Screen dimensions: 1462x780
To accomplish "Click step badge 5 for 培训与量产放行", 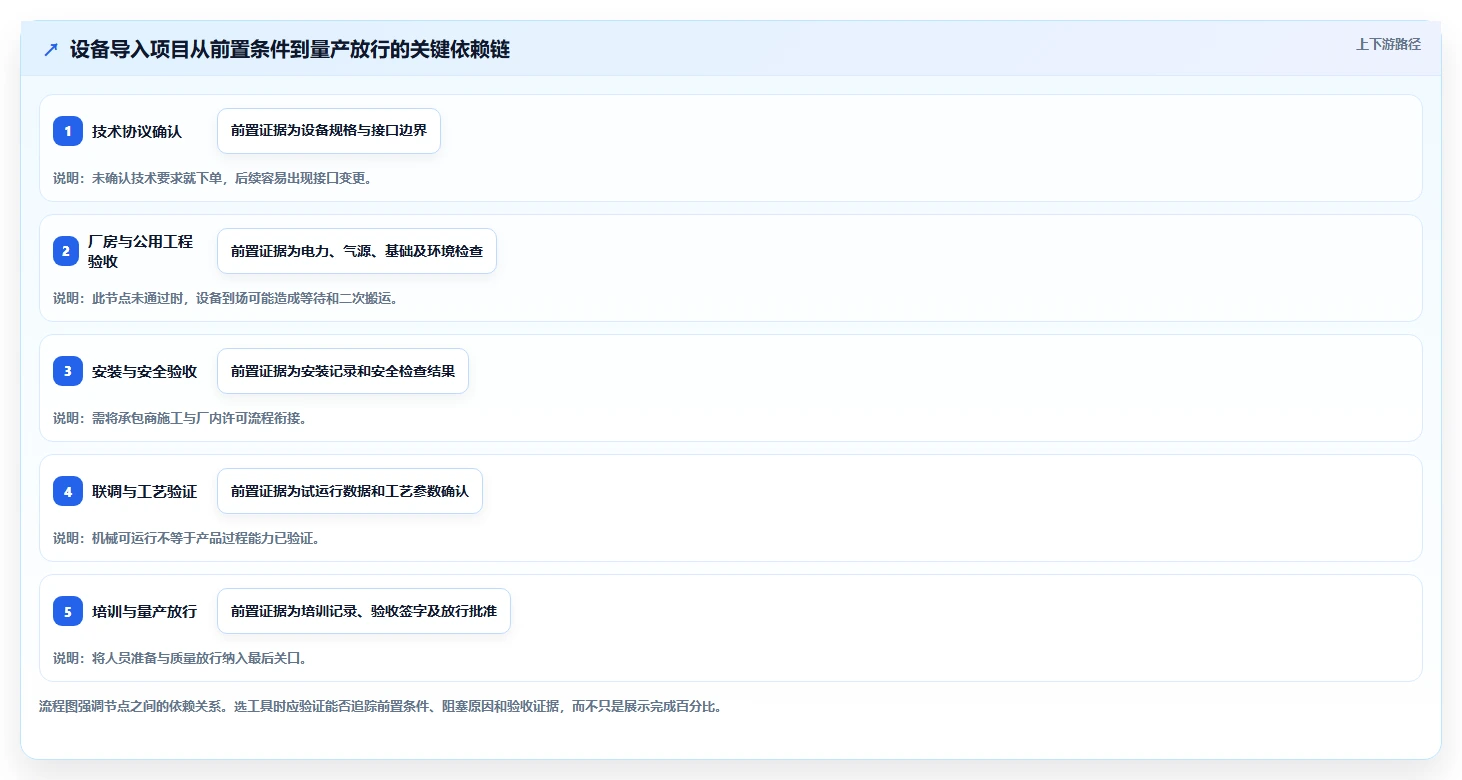I will (x=68, y=611).
